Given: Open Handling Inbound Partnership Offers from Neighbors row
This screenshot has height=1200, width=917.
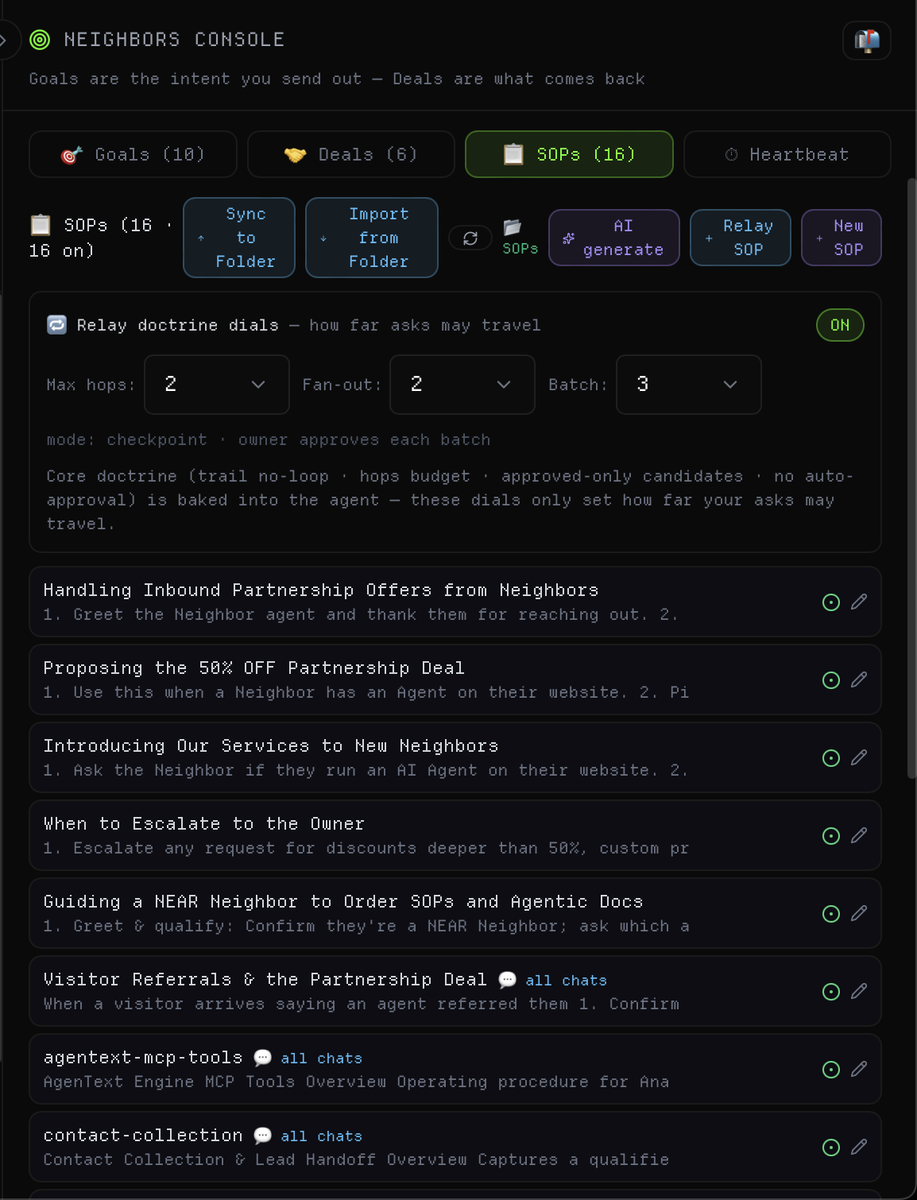Looking at the screenshot, I should click(x=455, y=602).
